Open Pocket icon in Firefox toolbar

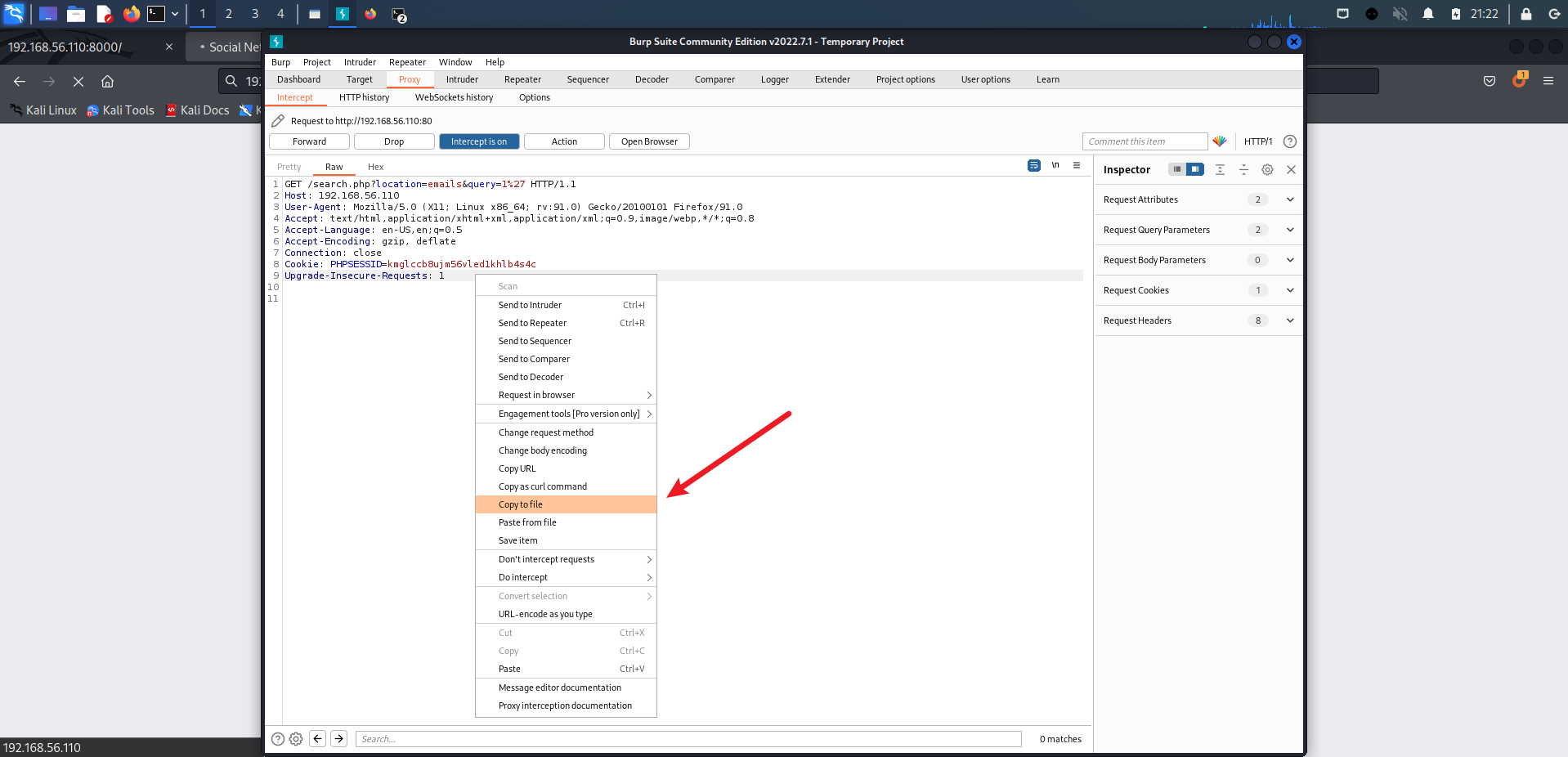tap(1490, 80)
